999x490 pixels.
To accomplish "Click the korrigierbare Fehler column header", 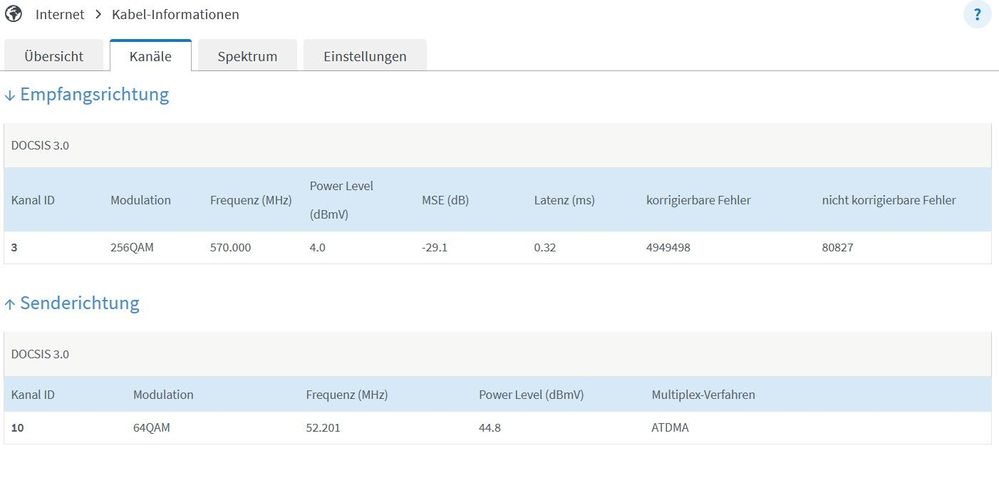I will (x=698, y=200).
